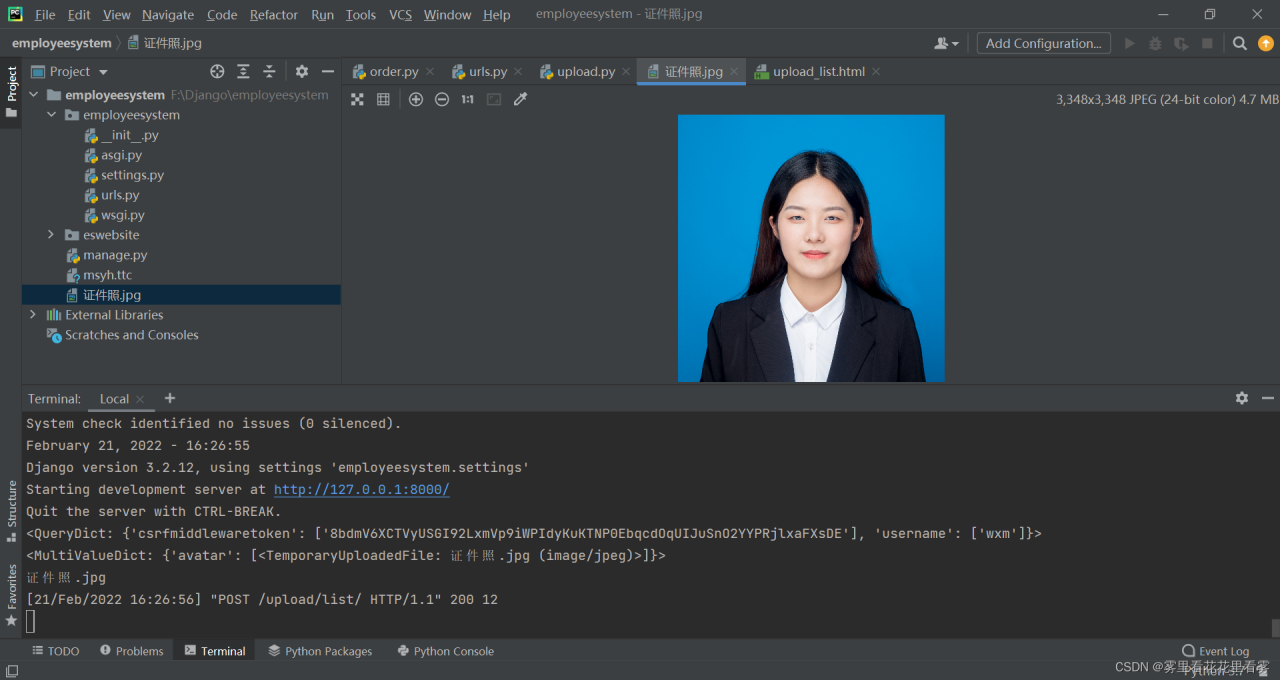The height and width of the screenshot is (680, 1280).
Task: Zoom in on the image preview
Action: [x=416, y=99]
